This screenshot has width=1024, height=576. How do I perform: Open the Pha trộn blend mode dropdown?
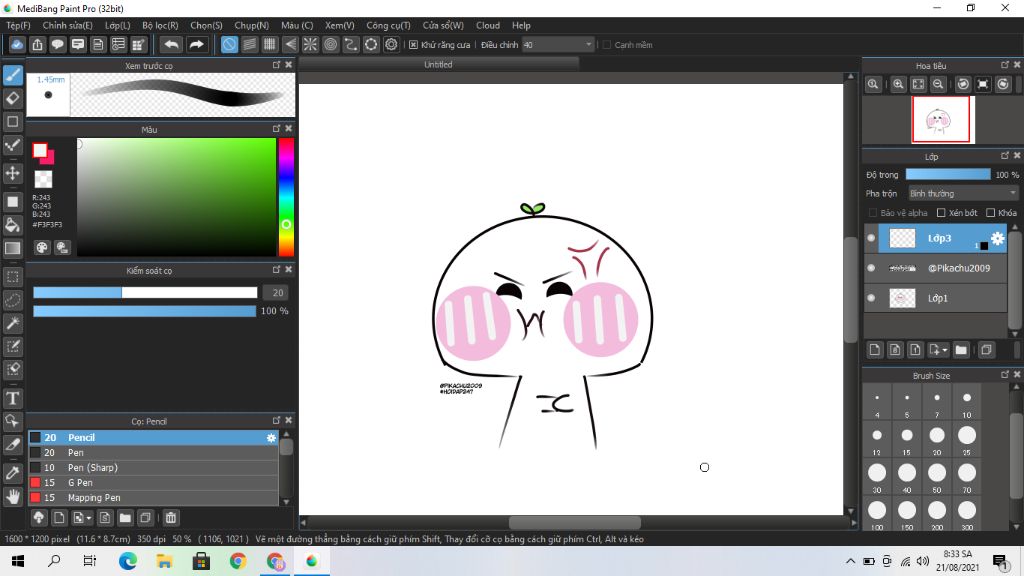coord(963,193)
